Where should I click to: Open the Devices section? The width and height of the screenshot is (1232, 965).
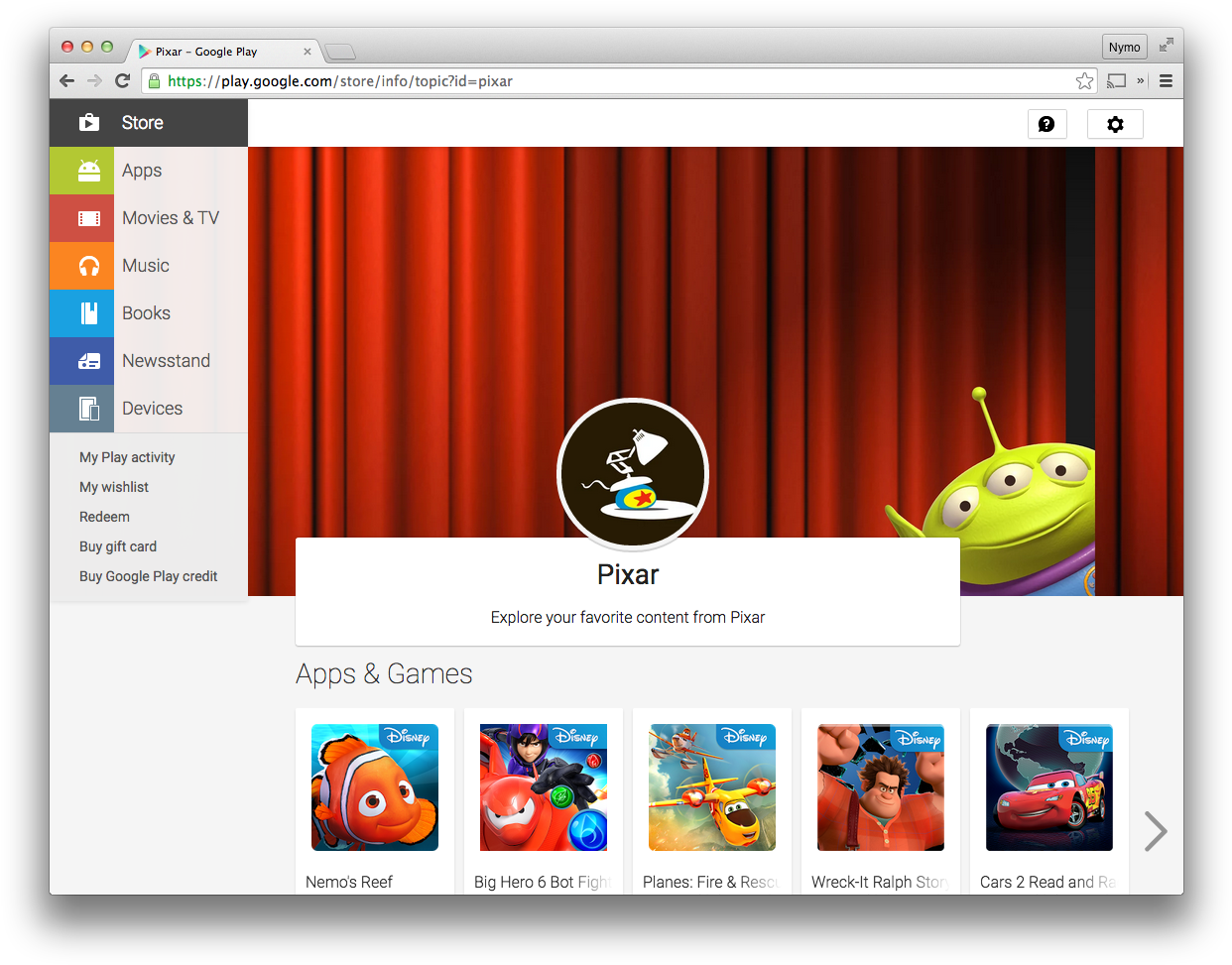pos(82,409)
